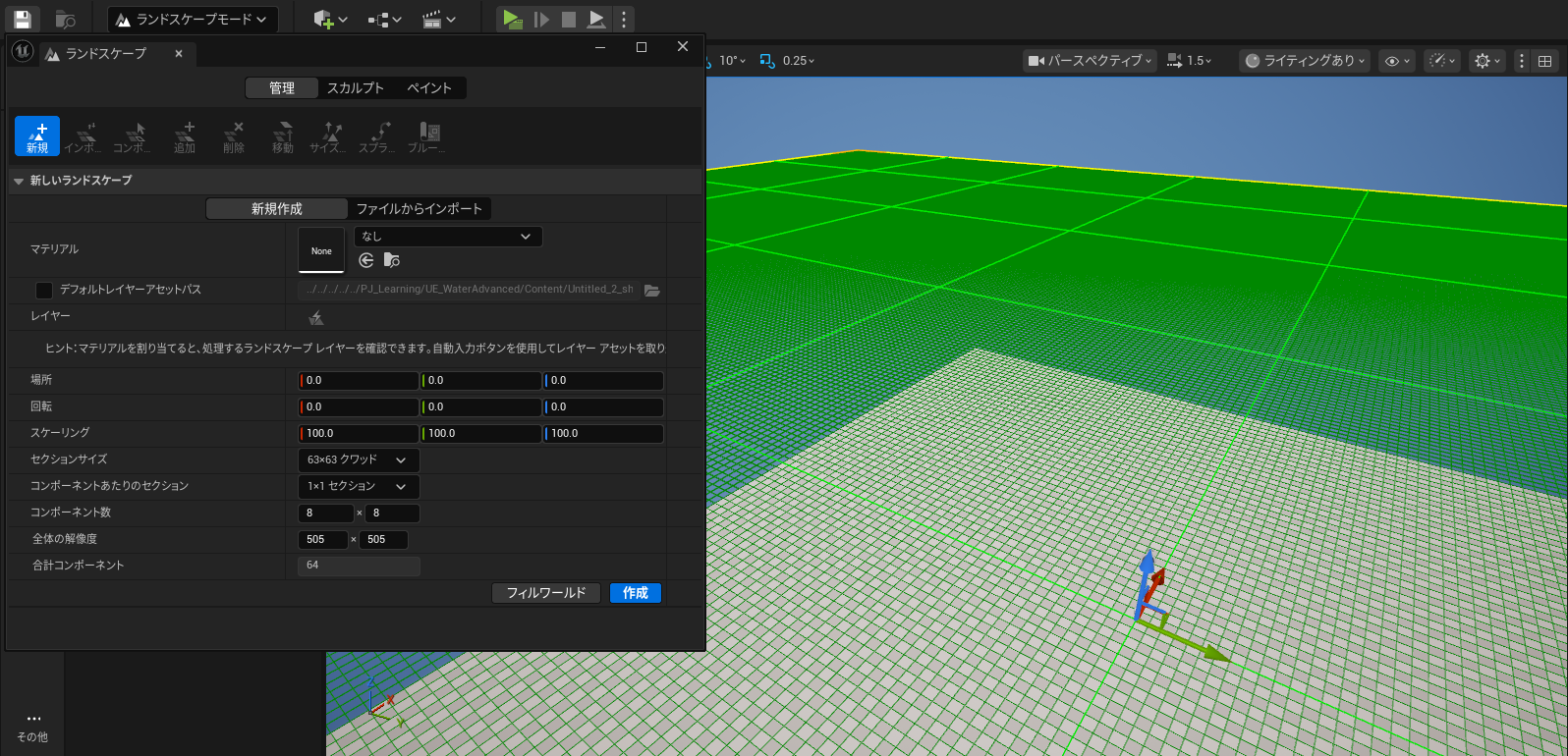Open the material なし dropdown
The image size is (1568, 756).
[447, 237]
